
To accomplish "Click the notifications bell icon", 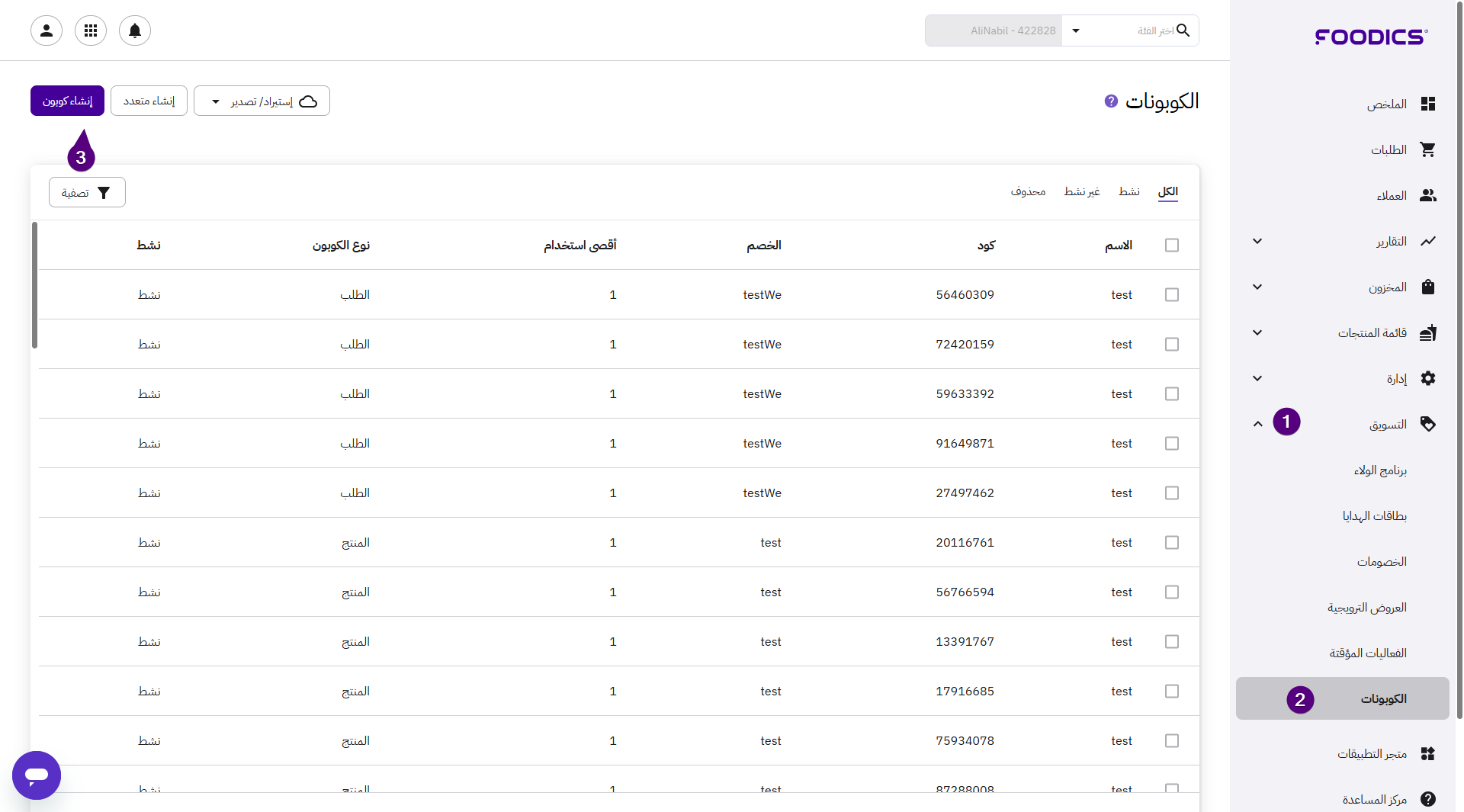I will tap(135, 30).
